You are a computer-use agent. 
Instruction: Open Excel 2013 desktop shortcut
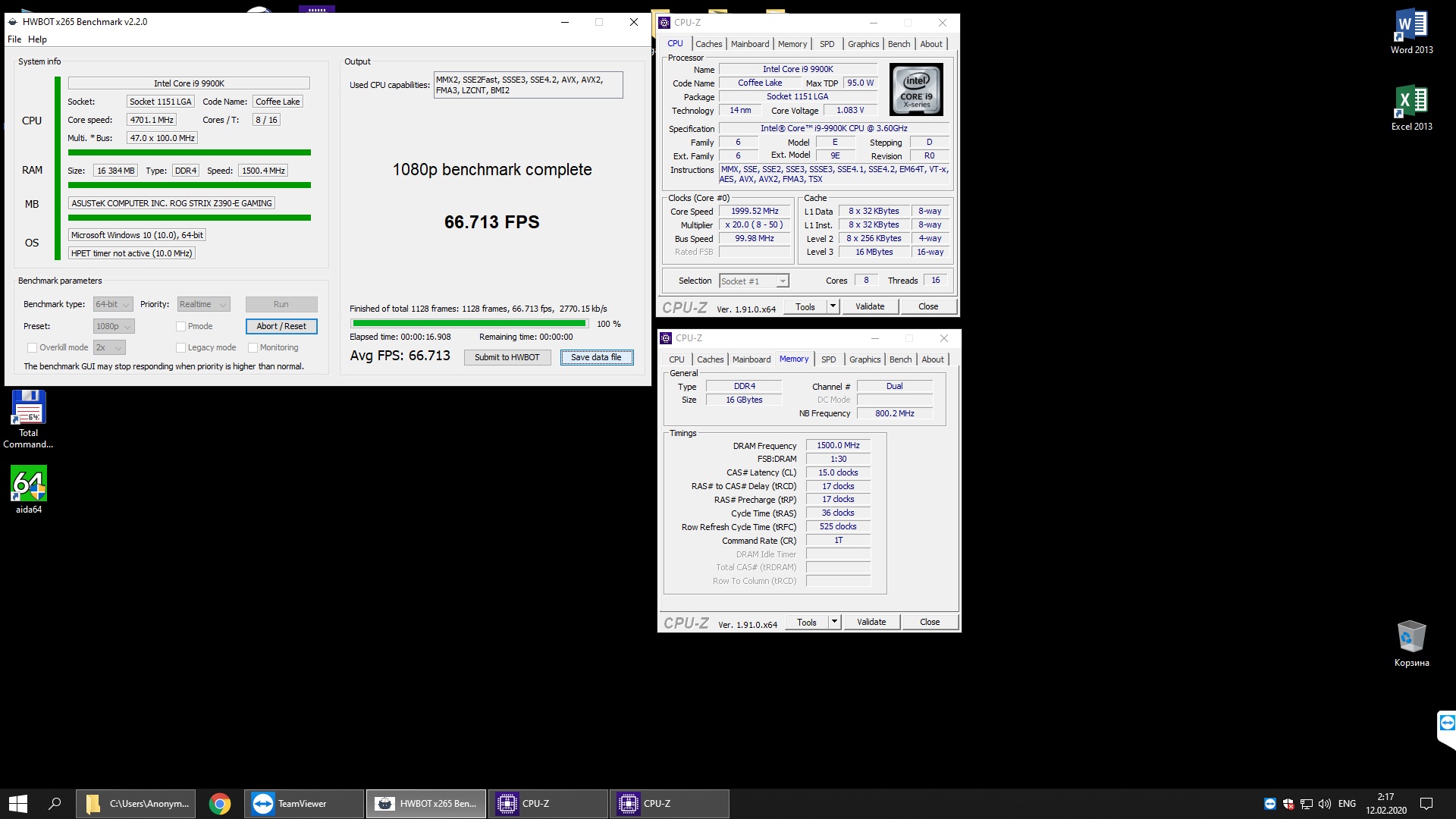coord(1411,108)
